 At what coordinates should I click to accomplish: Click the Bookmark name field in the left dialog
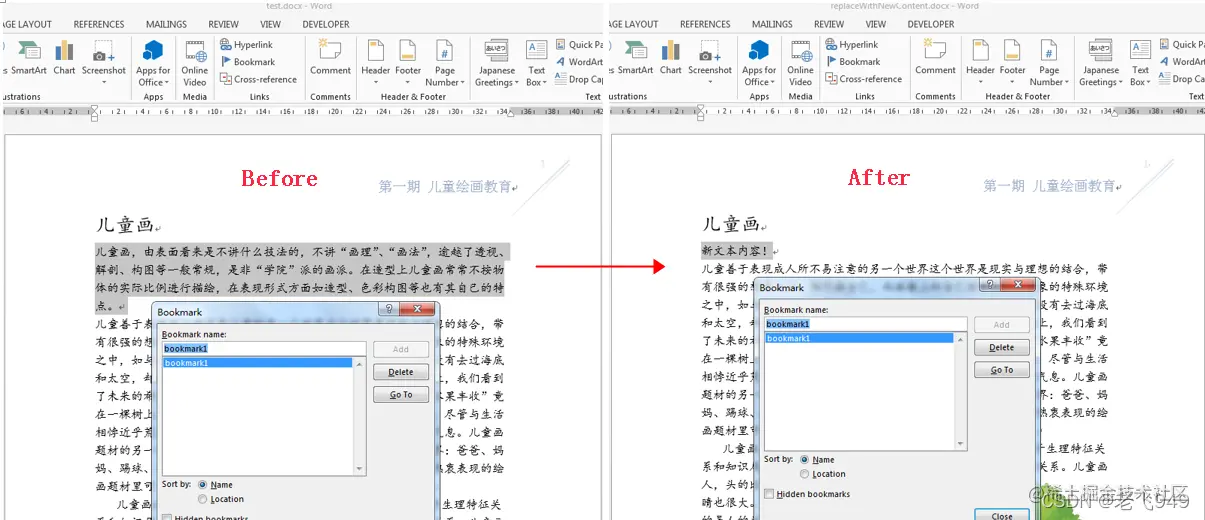264,349
